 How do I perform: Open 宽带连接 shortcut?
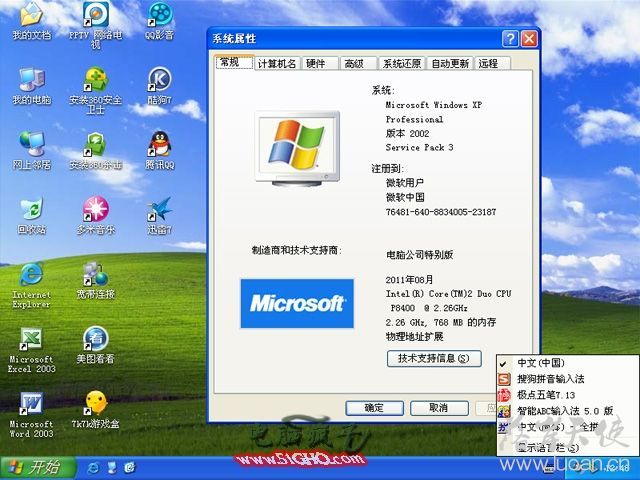(x=96, y=281)
